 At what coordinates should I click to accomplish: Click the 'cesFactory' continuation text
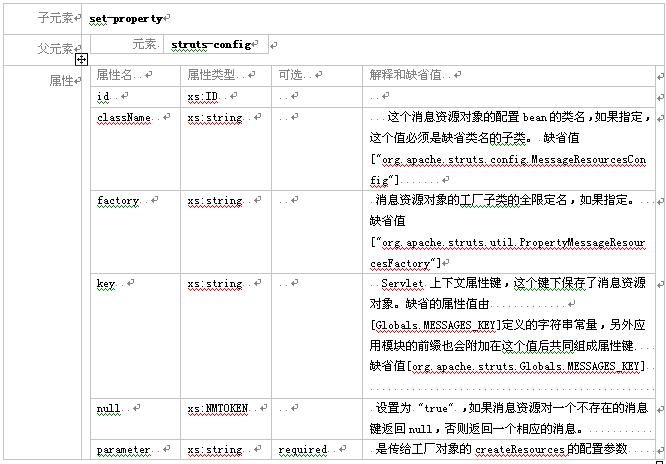pyautogui.click(x=400, y=263)
